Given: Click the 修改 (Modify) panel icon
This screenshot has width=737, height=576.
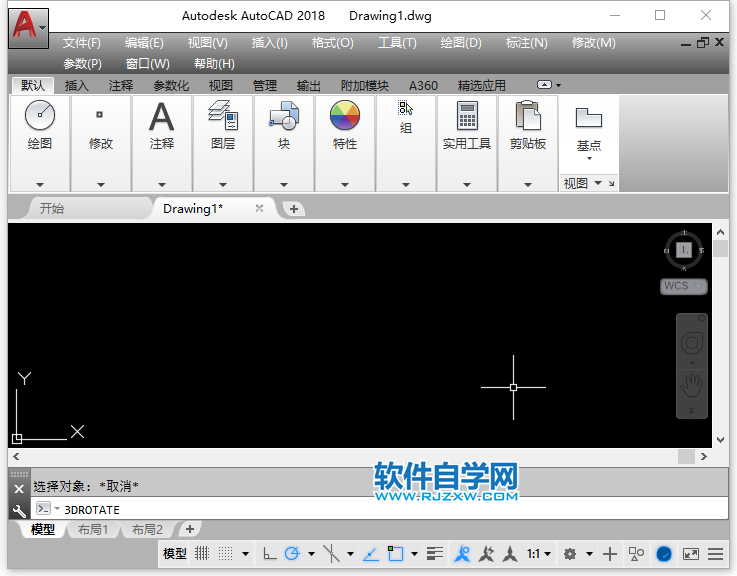Looking at the screenshot, I should pos(100,114).
